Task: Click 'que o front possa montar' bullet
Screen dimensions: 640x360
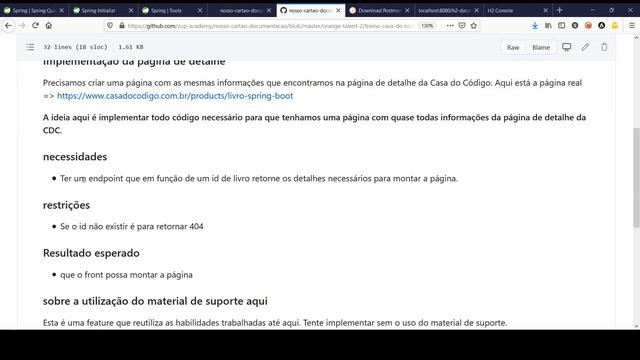Action: point(126,275)
